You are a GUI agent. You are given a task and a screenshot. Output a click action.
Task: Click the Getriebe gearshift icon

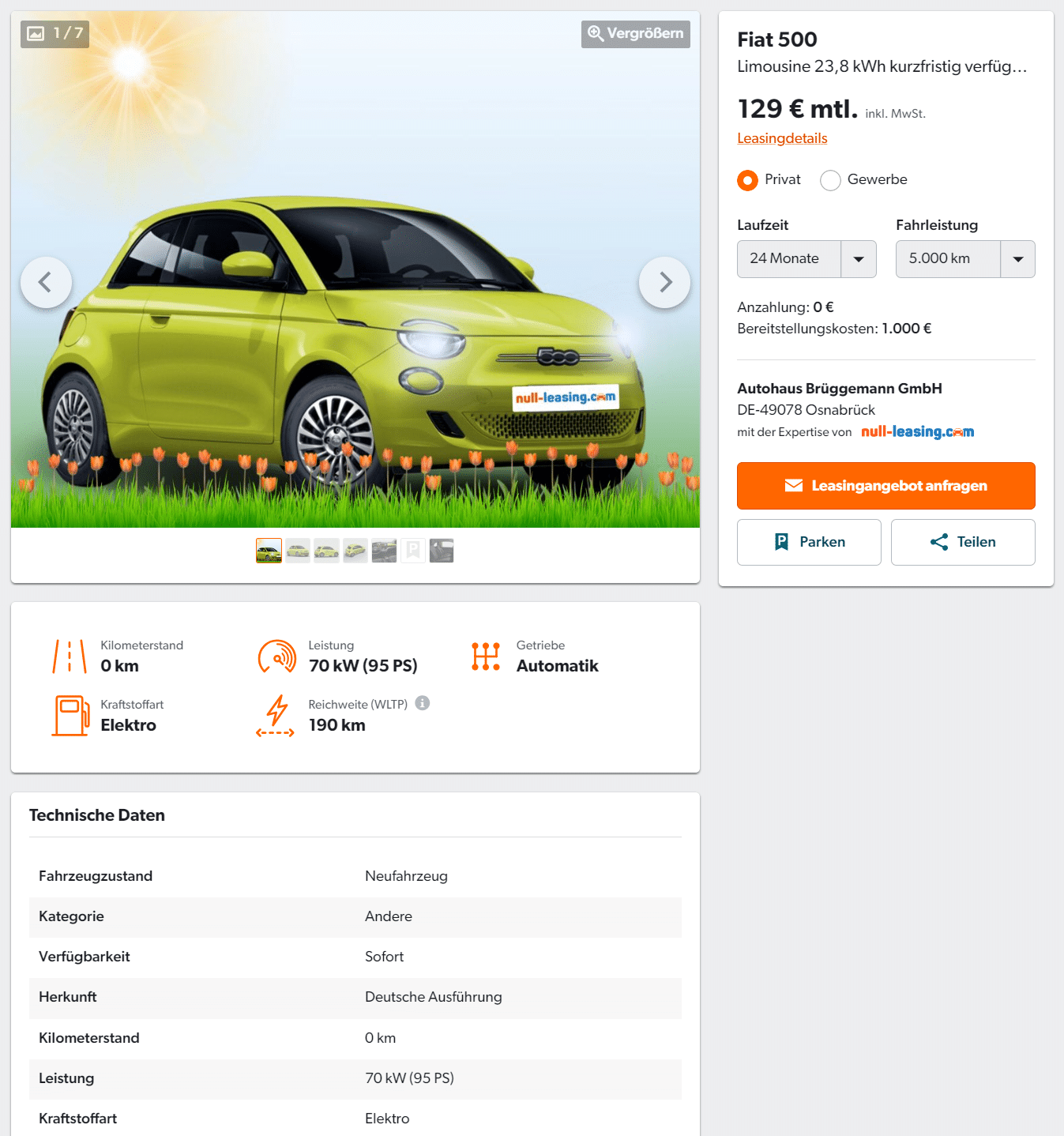486,656
